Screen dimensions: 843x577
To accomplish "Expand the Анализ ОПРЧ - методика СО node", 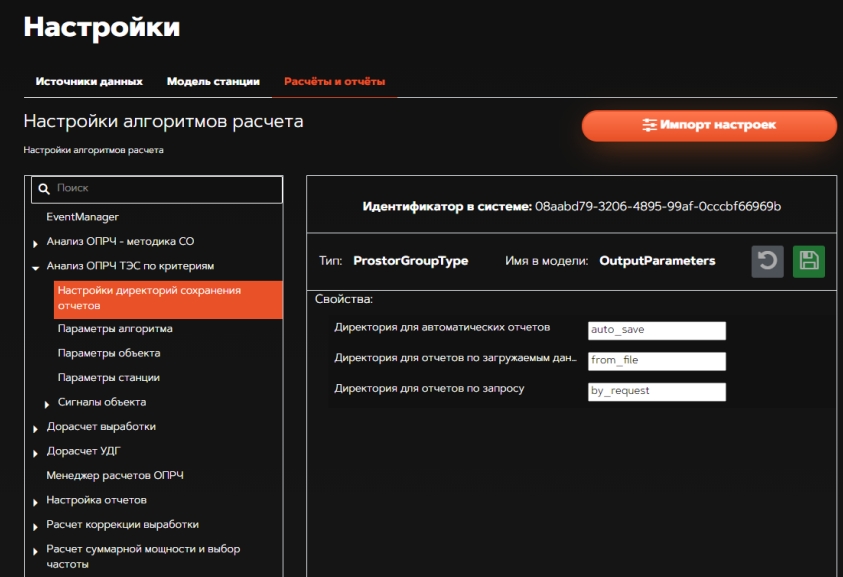I will [x=36, y=243].
